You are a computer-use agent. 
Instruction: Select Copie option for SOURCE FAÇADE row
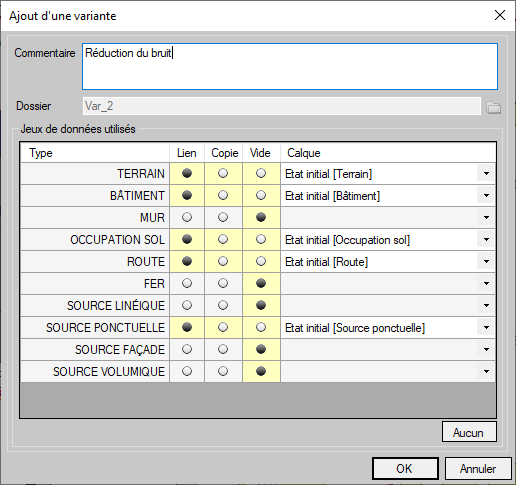point(223,349)
